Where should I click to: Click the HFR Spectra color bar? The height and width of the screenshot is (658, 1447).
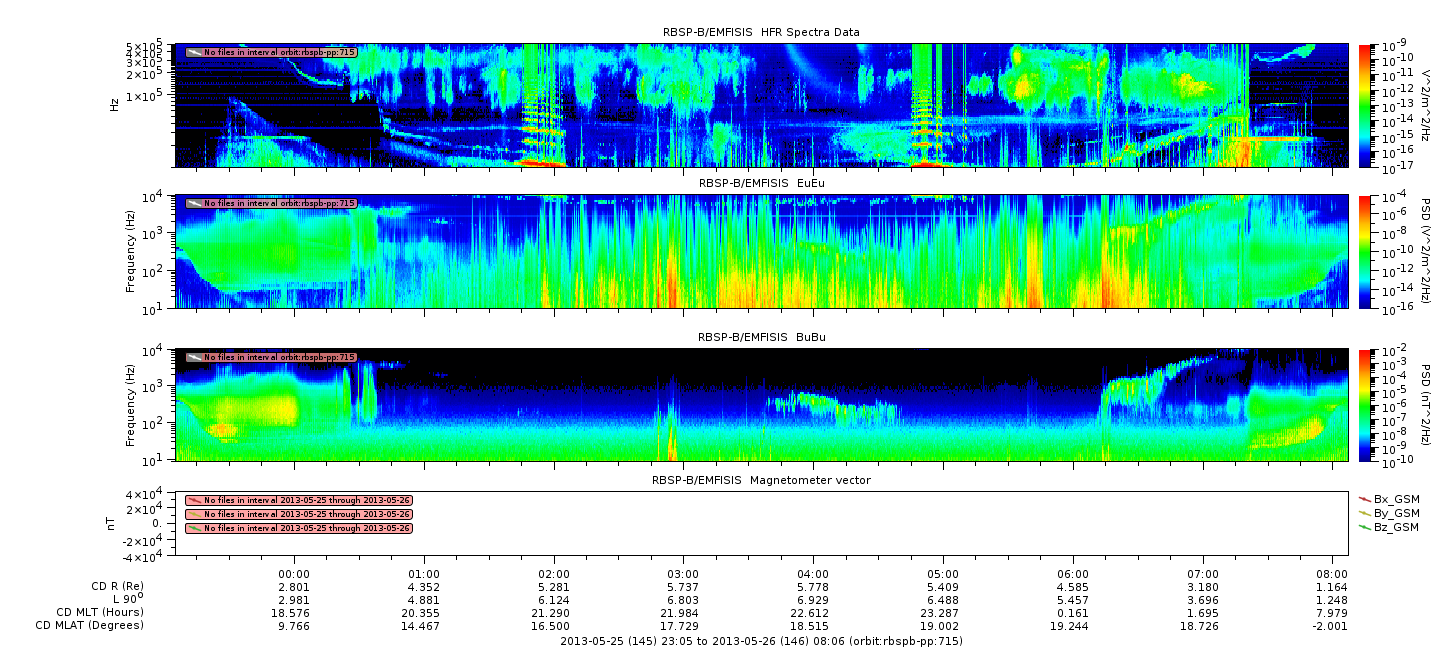1365,105
